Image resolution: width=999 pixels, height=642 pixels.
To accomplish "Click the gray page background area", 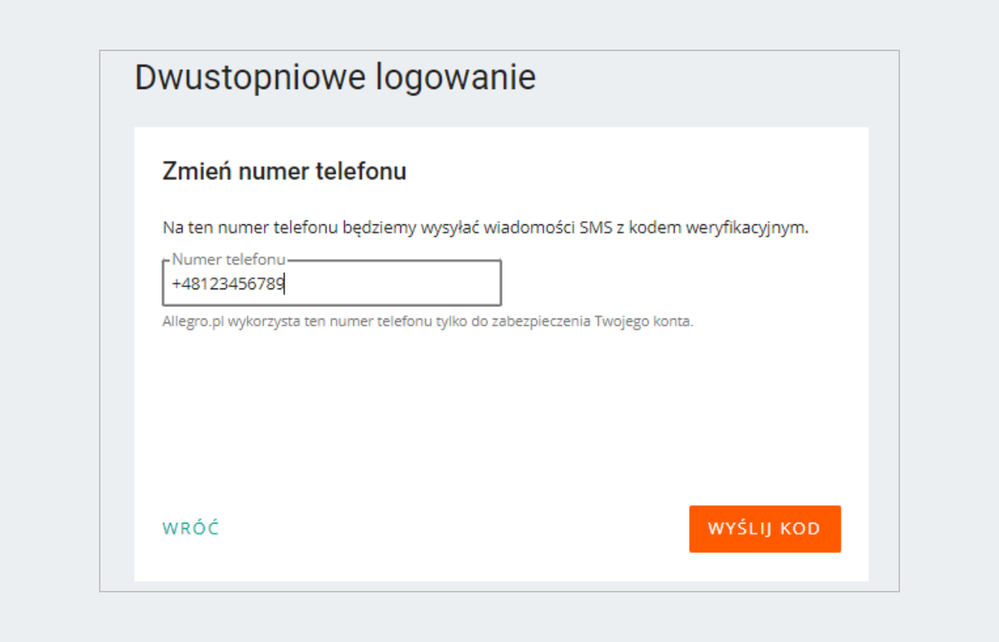I will 50,320.
